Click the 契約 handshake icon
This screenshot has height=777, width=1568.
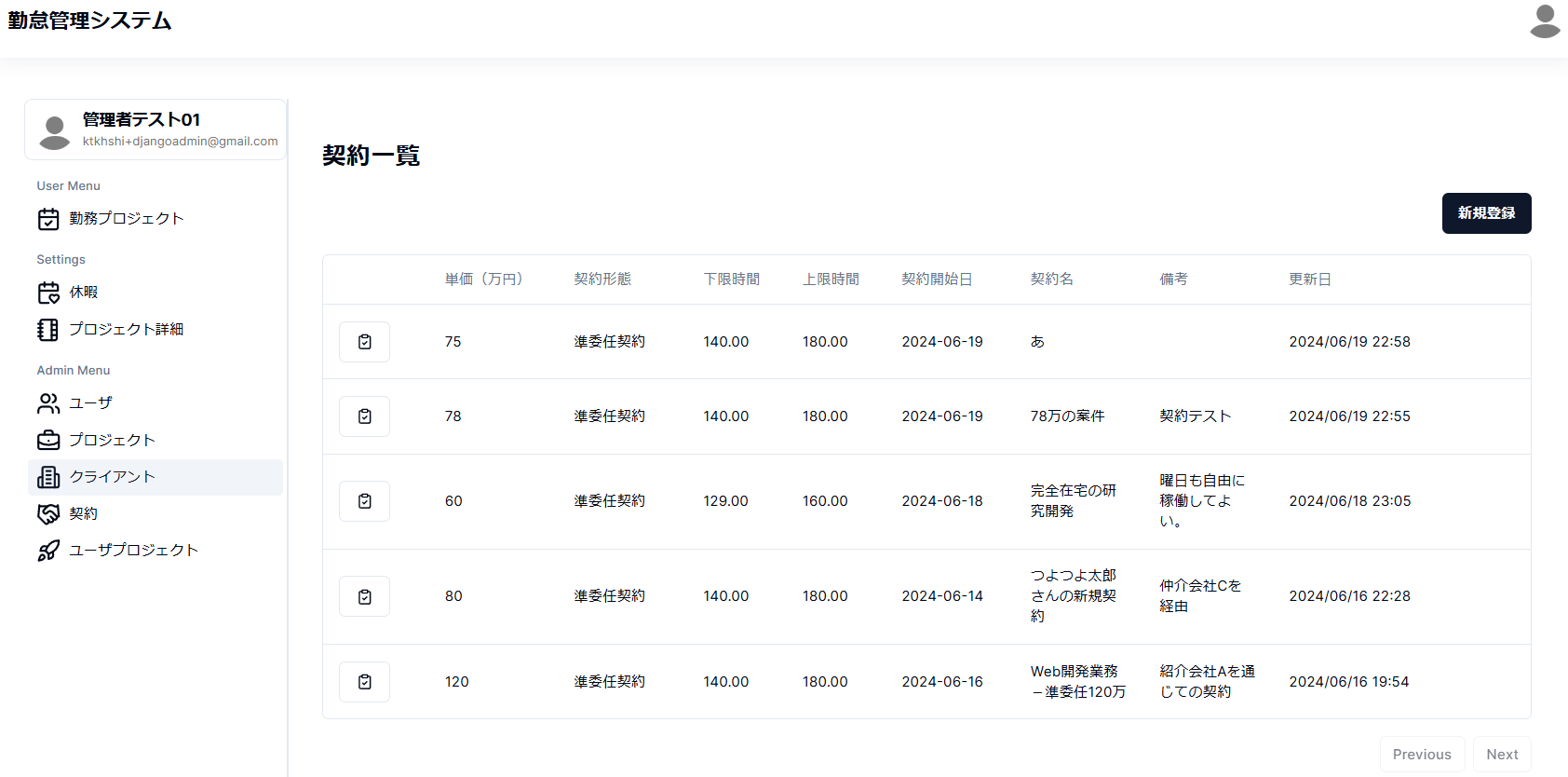tap(48, 513)
